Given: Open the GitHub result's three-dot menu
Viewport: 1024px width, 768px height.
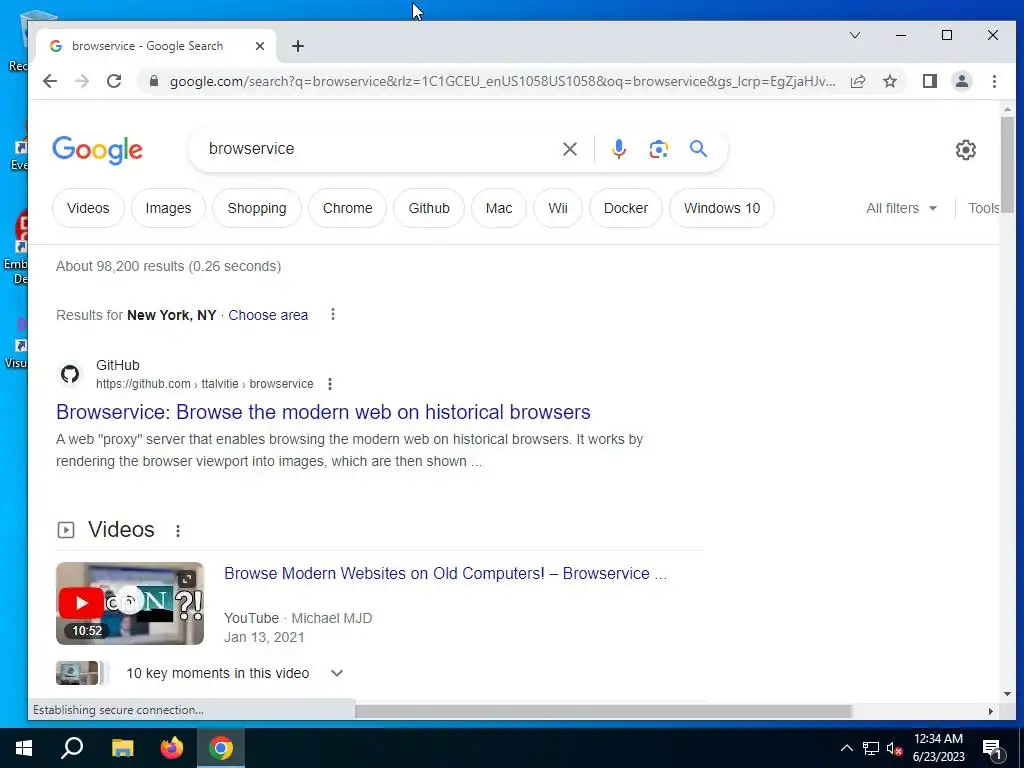Looking at the screenshot, I should point(330,384).
